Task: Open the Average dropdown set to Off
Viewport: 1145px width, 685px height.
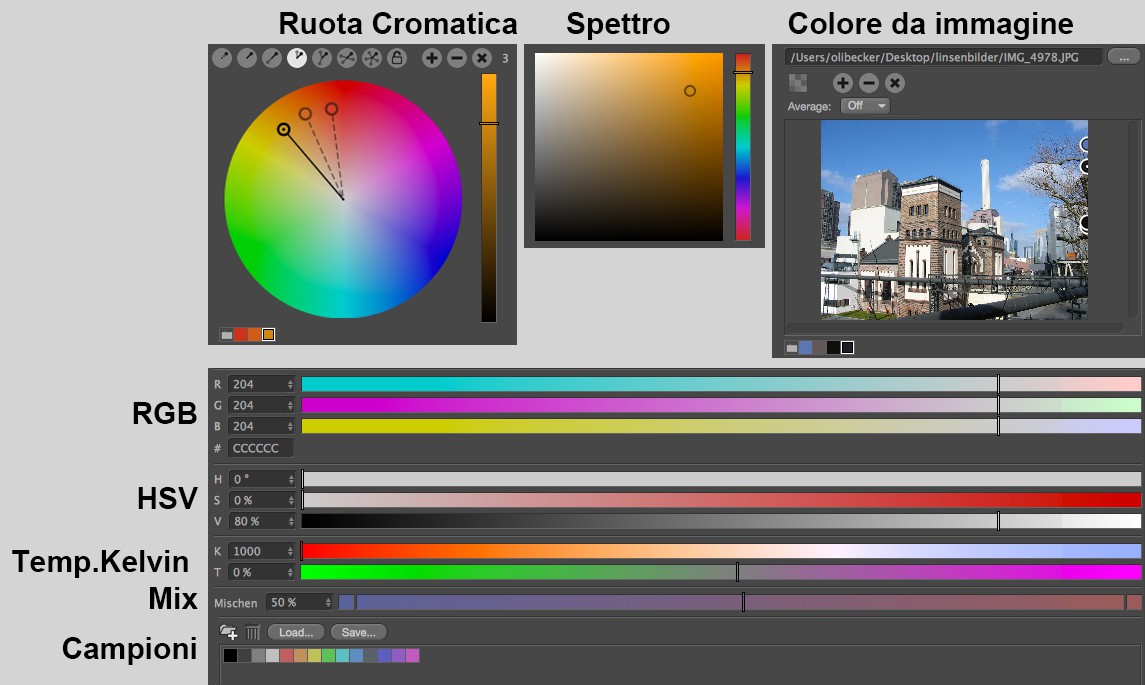Action: [865, 106]
